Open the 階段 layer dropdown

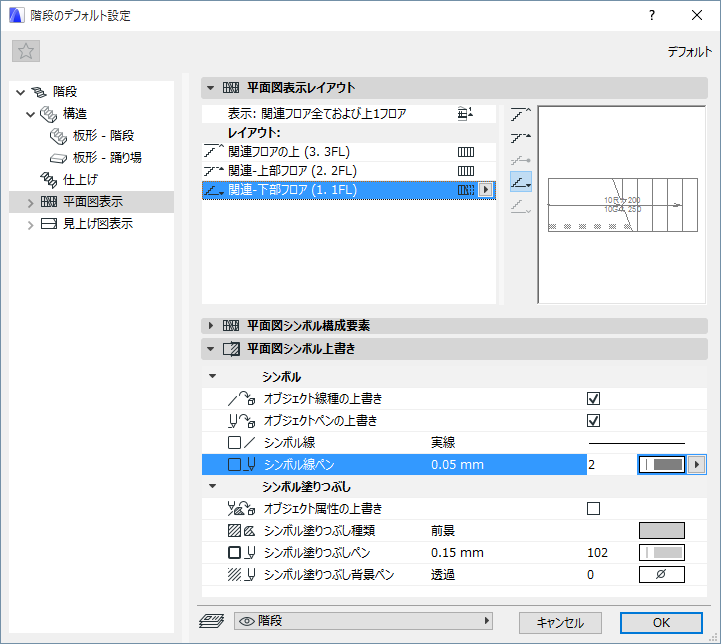click(x=363, y=621)
